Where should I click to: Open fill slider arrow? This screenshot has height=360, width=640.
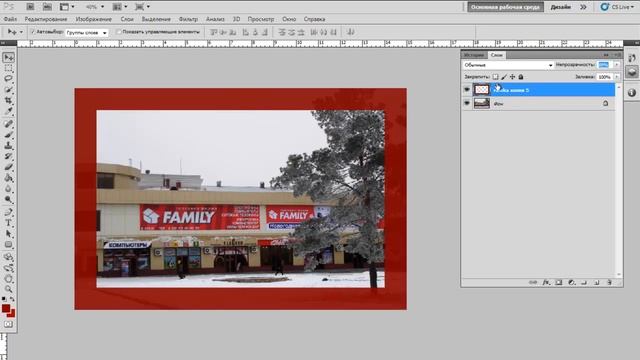[x=617, y=77]
